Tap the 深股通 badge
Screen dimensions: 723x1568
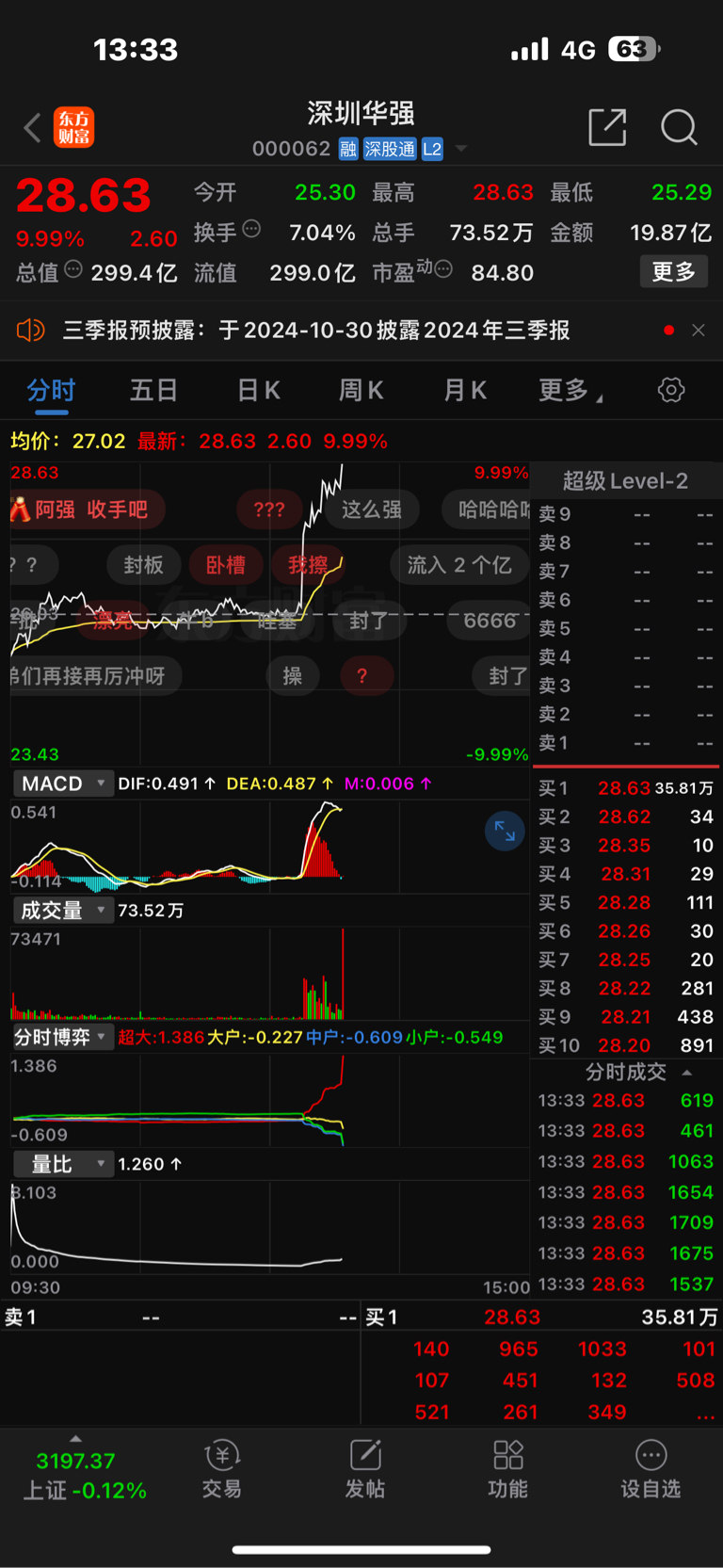(390, 149)
